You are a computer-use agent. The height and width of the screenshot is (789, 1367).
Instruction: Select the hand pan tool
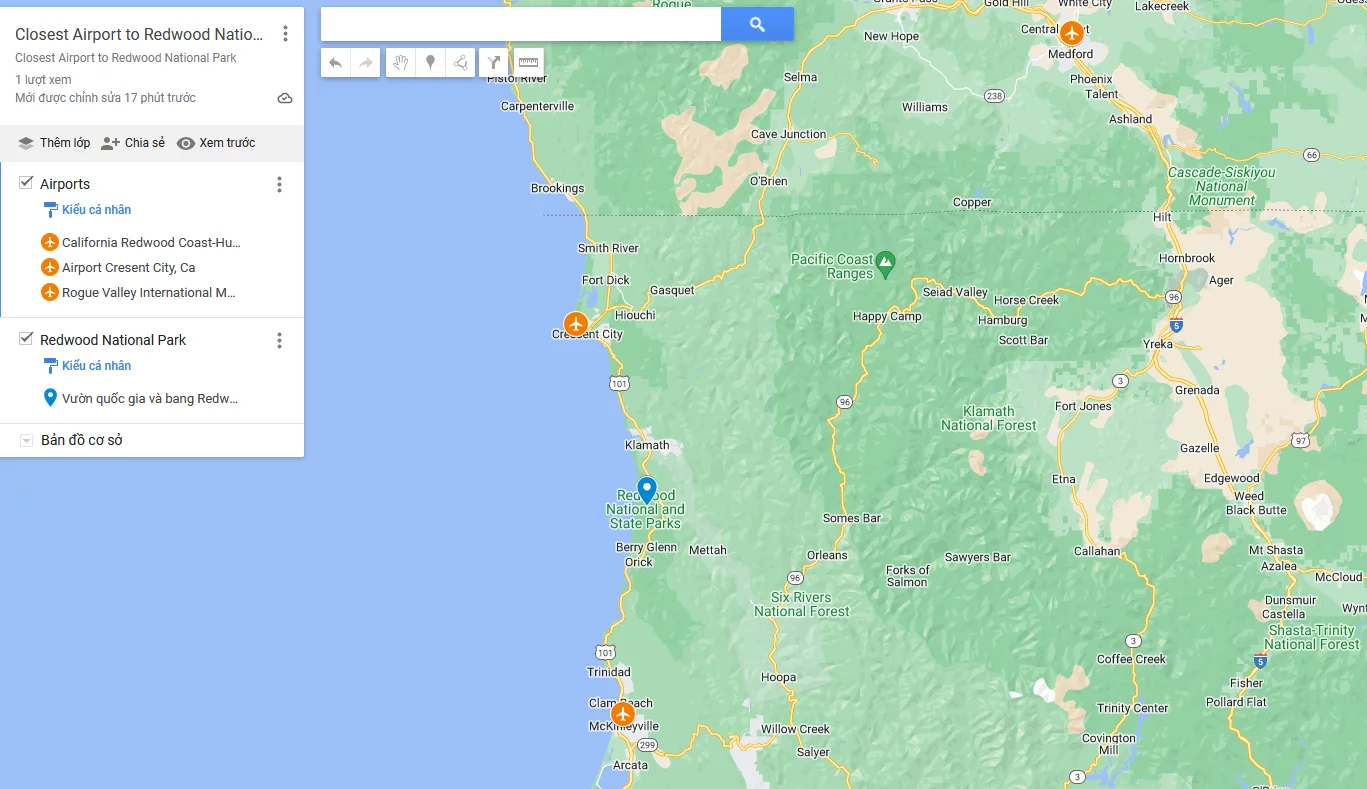tap(400, 63)
